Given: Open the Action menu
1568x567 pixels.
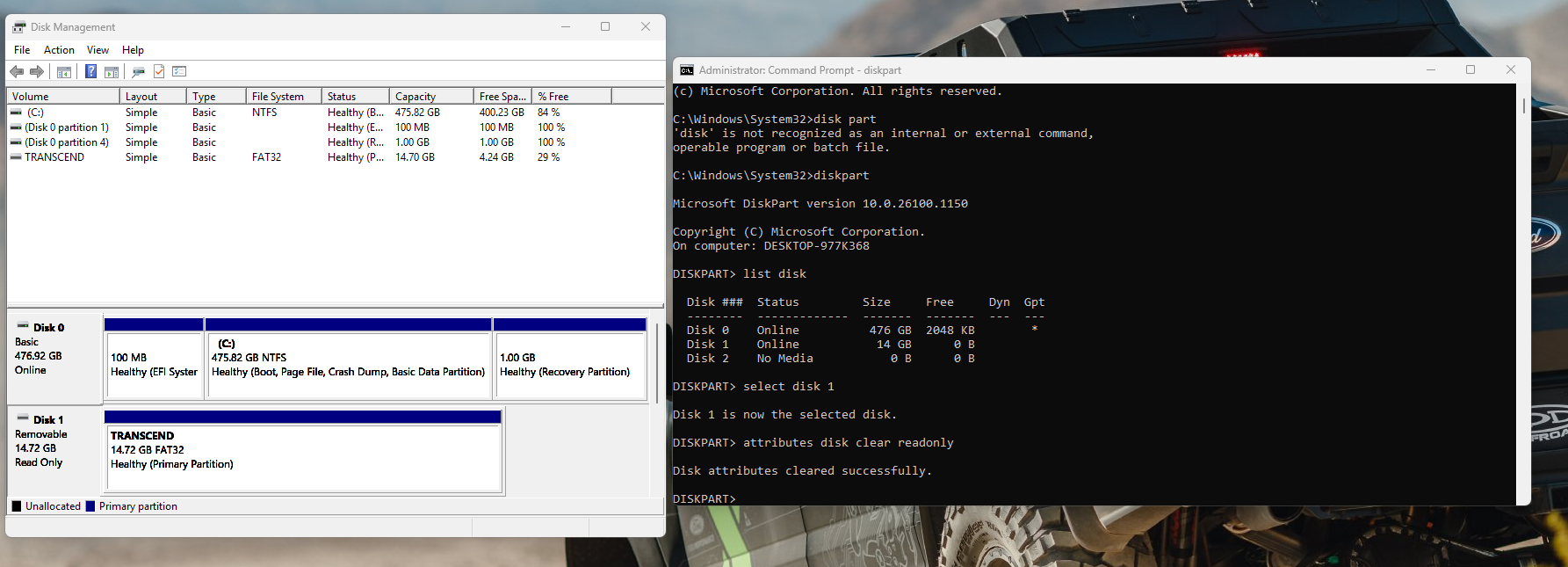Looking at the screenshot, I should 59,50.
